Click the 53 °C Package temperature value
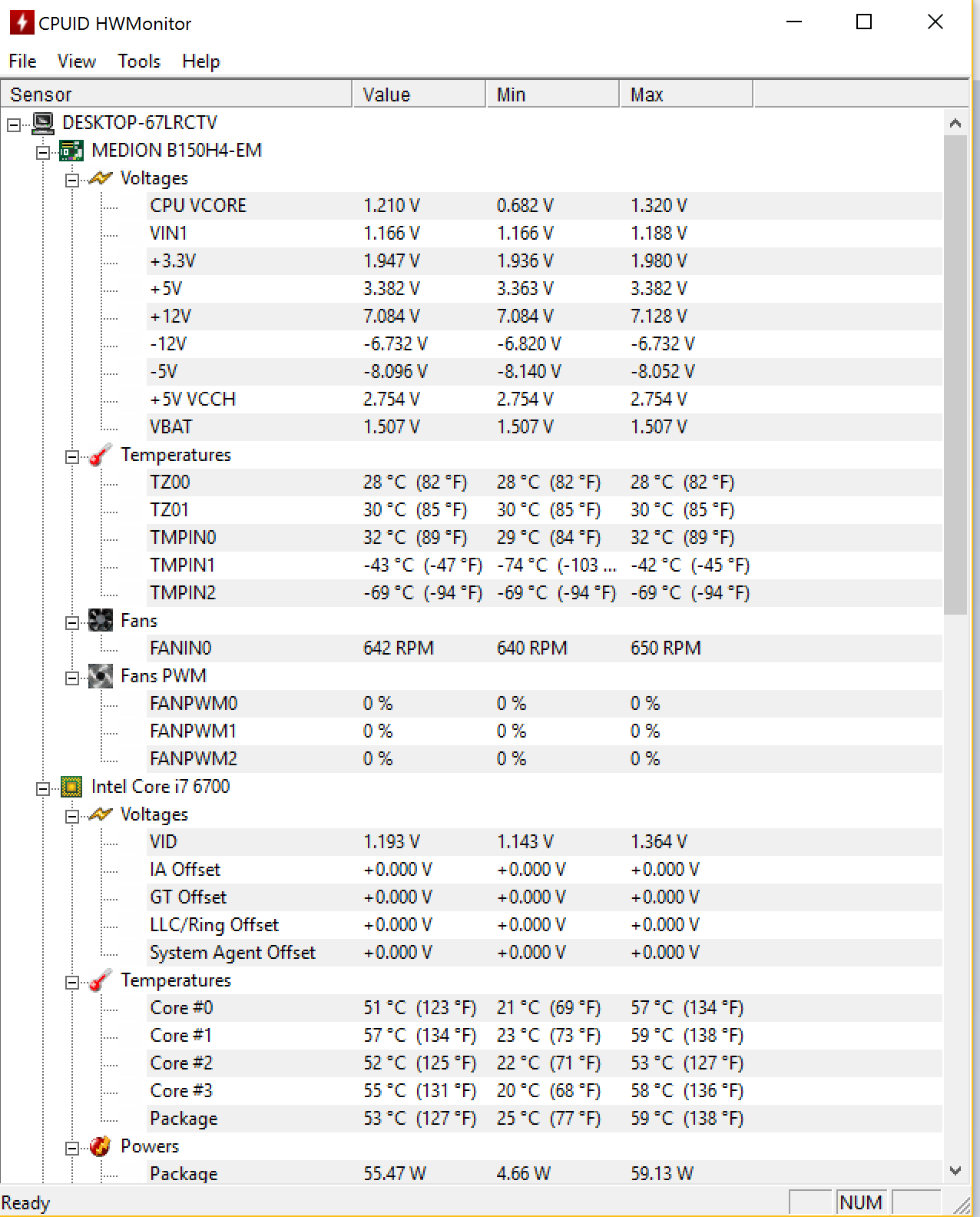Screen dimensions: 980x1217 [x=419, y=1119]
